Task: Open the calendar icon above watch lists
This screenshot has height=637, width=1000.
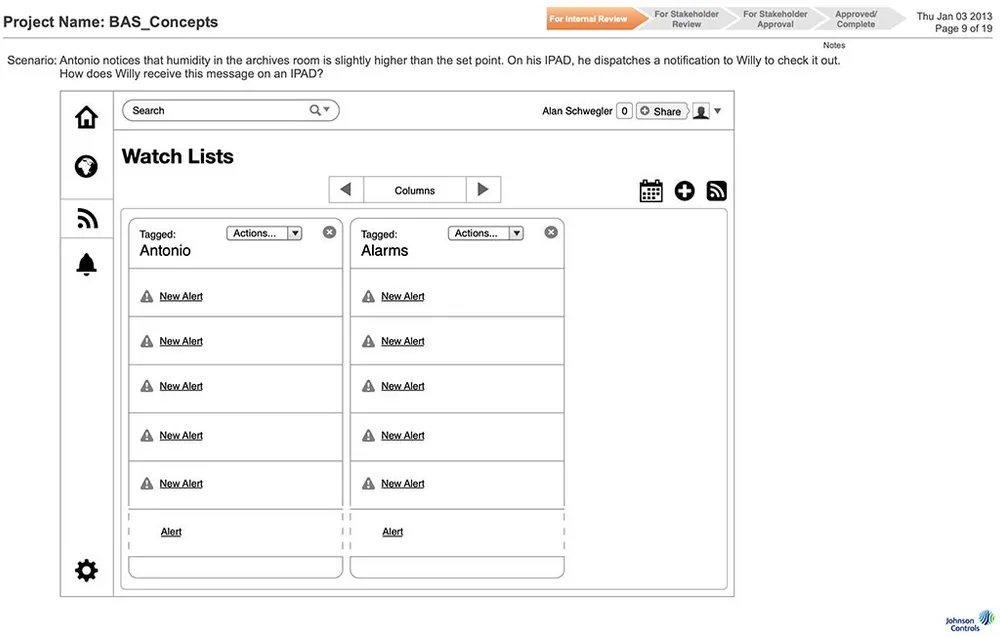Action: 651,191
